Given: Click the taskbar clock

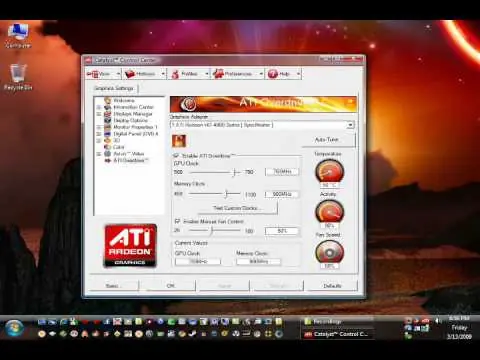Looking at the screenshot, I should pyautogui.click(x=459, y=328).
